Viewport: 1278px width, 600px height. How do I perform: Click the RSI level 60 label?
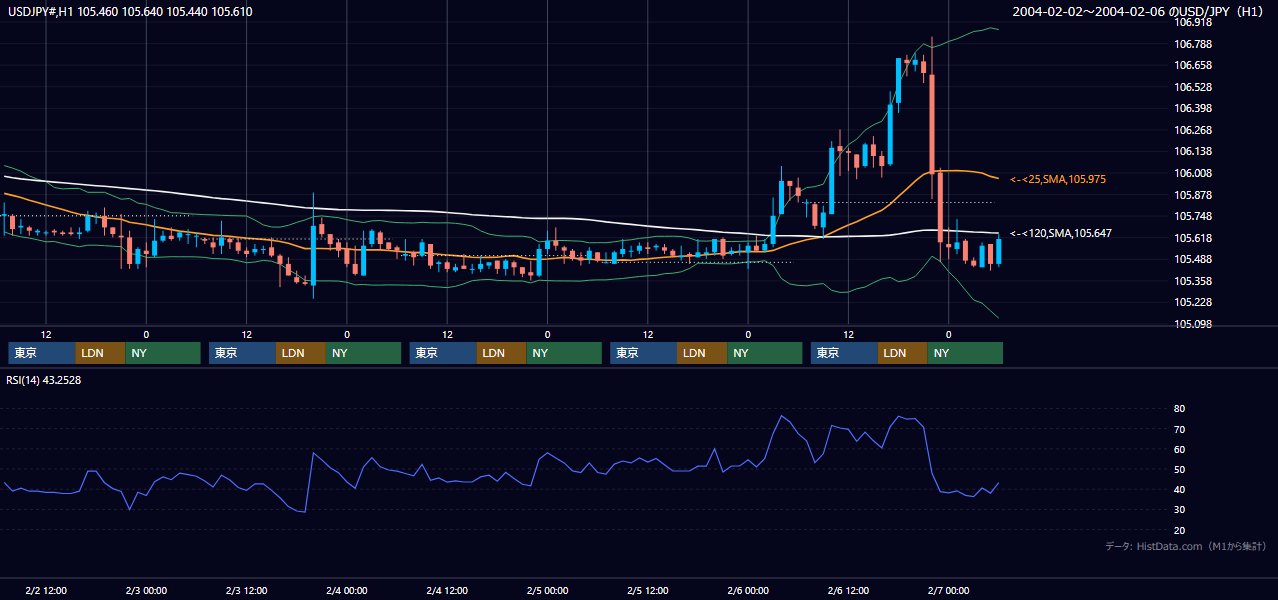pos(1179,449)
